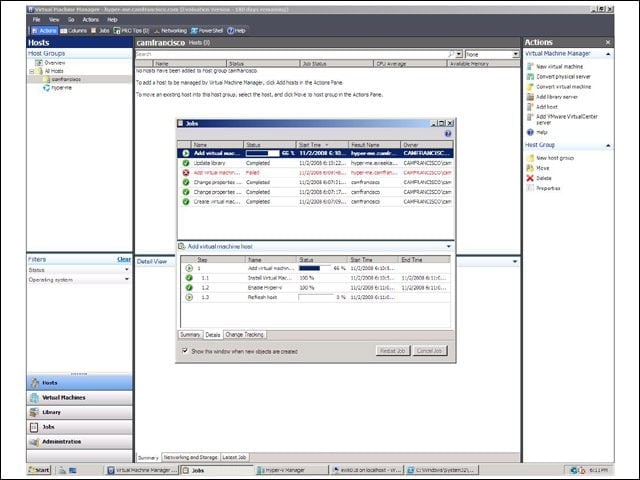
Task: Click the Restart Job button
Action: pos(393,351)
